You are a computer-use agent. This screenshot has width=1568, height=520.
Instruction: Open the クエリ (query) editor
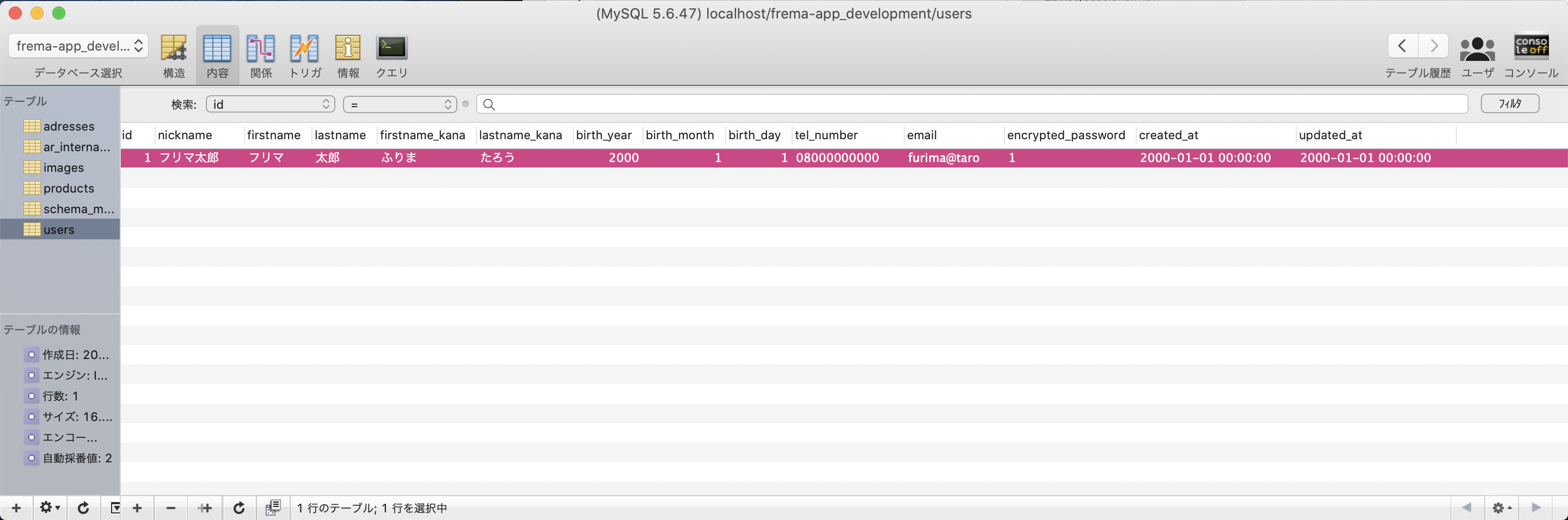click(x=391, y=55)
